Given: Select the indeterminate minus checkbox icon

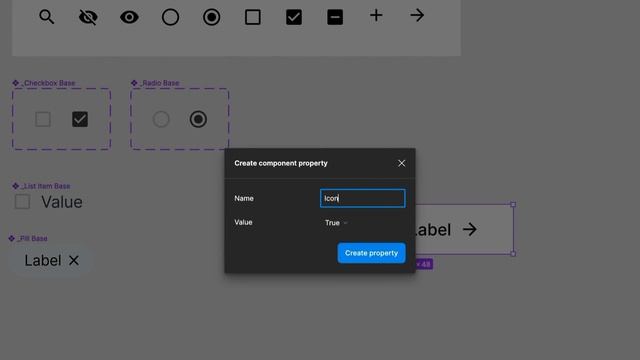Looking at the screenshot, I should tap(335, 17).
